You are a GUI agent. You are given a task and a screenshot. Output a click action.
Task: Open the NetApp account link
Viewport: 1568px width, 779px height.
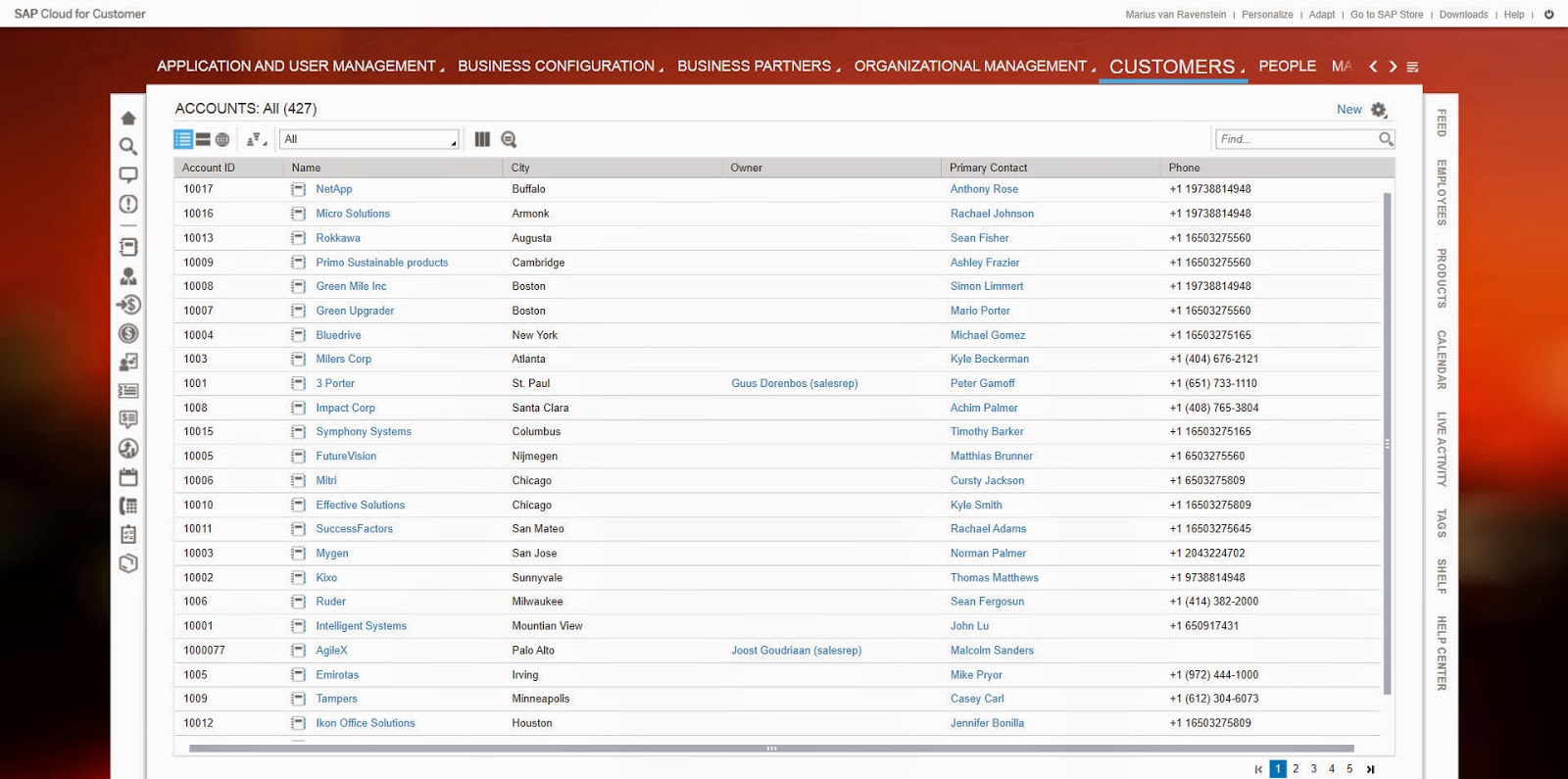tap(334, 189)
